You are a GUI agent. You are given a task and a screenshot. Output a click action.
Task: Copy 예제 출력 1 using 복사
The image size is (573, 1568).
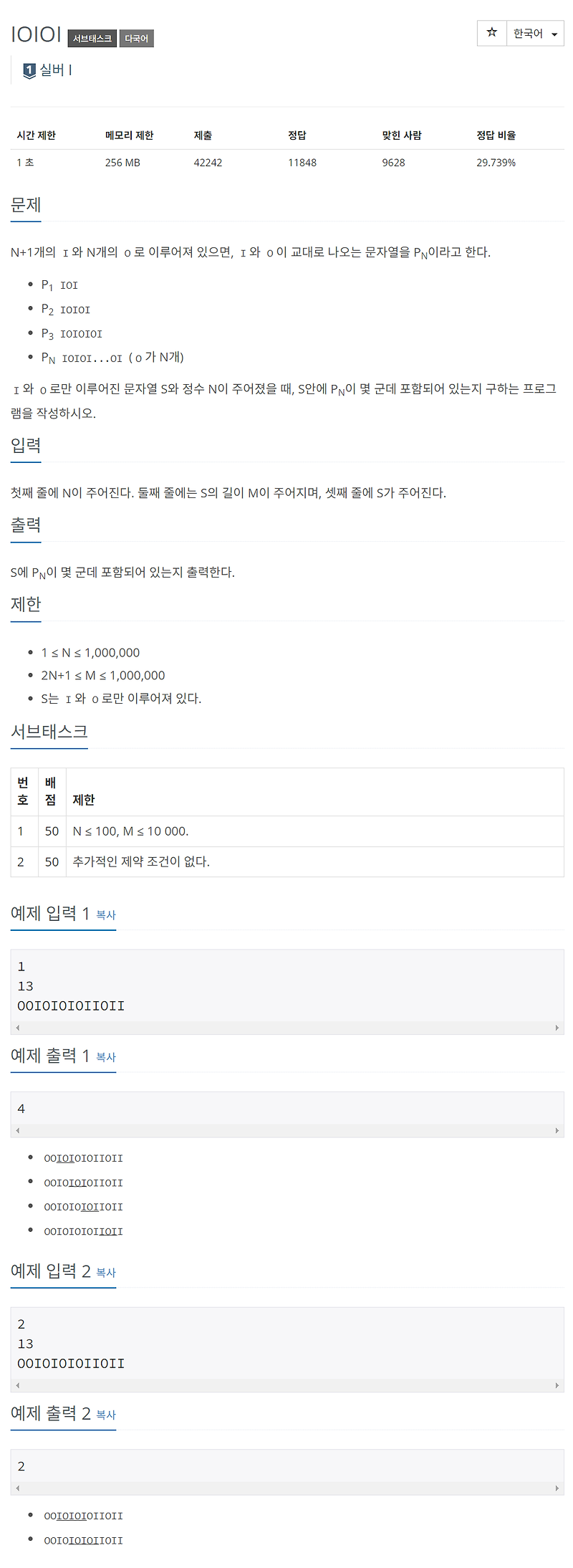tap(105, 1058)
